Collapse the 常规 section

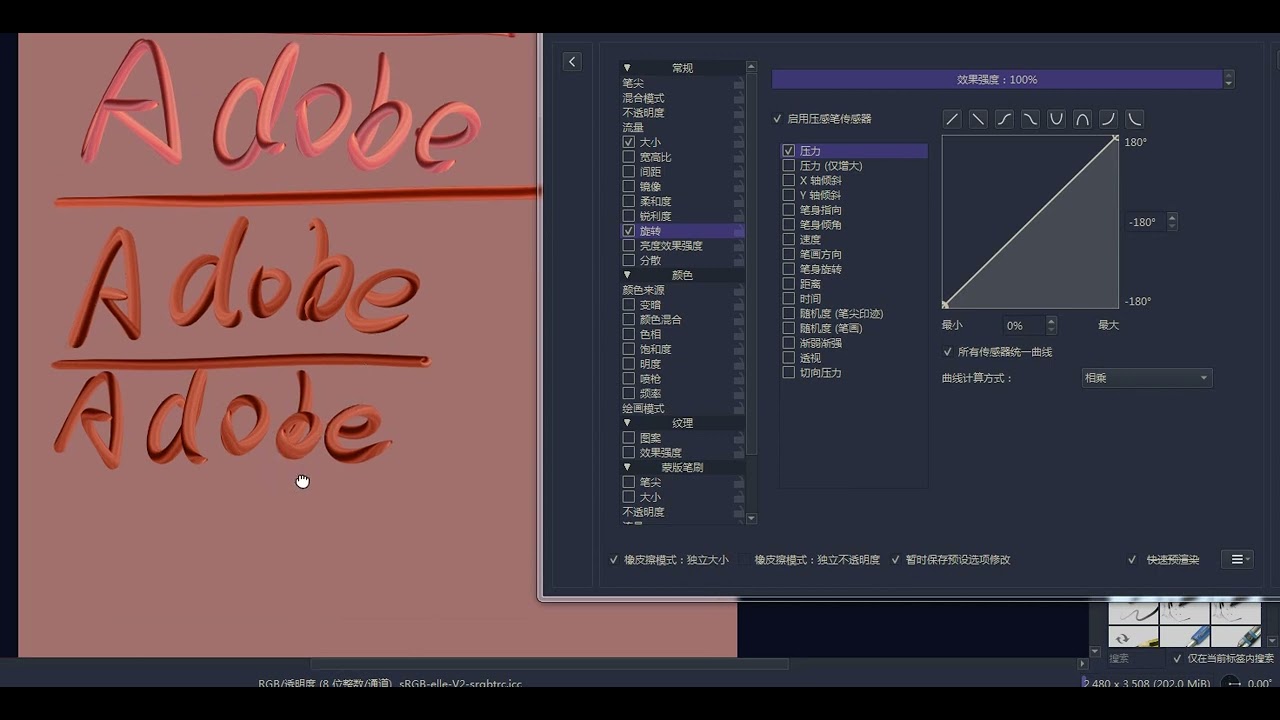[x=627, y=68]
